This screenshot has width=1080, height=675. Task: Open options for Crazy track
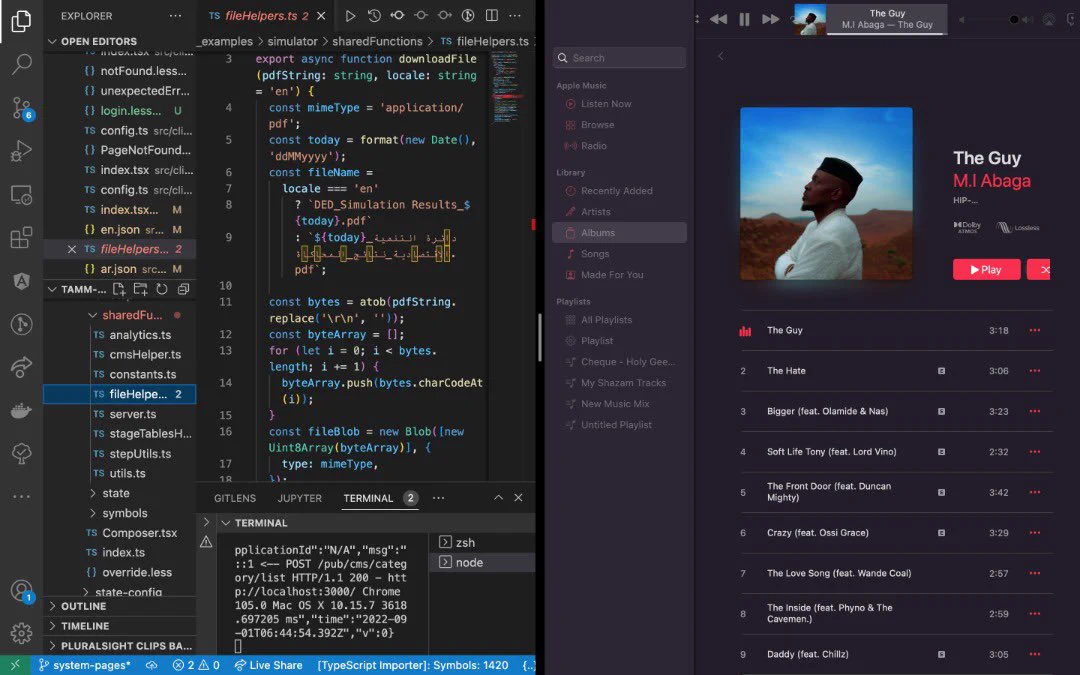click(1035, 532)
